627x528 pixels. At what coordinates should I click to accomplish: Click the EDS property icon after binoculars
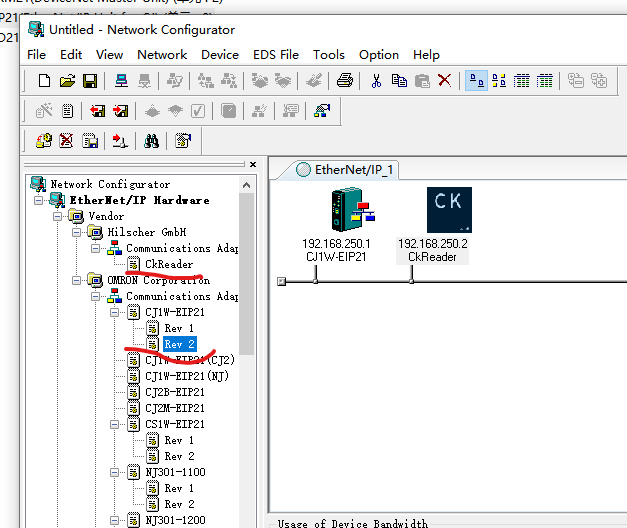183,140
